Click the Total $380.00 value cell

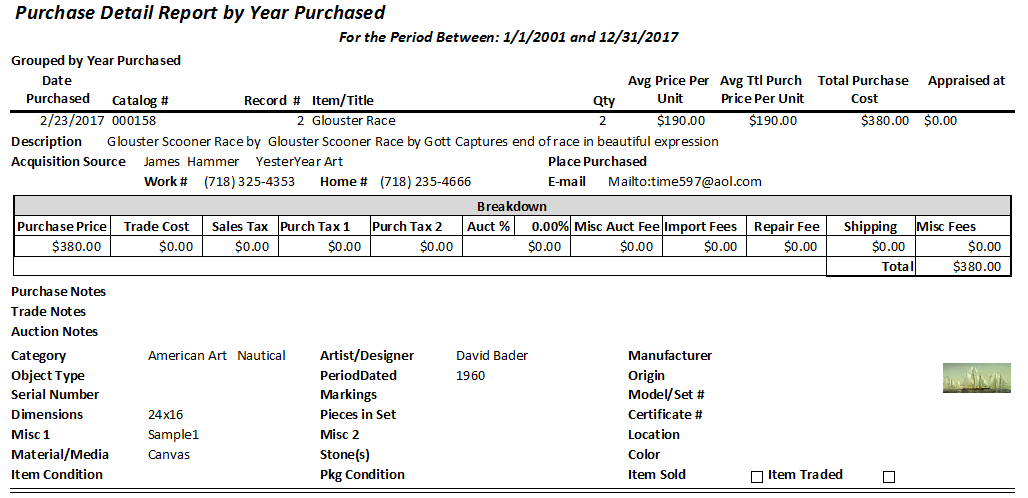(962, 266)
